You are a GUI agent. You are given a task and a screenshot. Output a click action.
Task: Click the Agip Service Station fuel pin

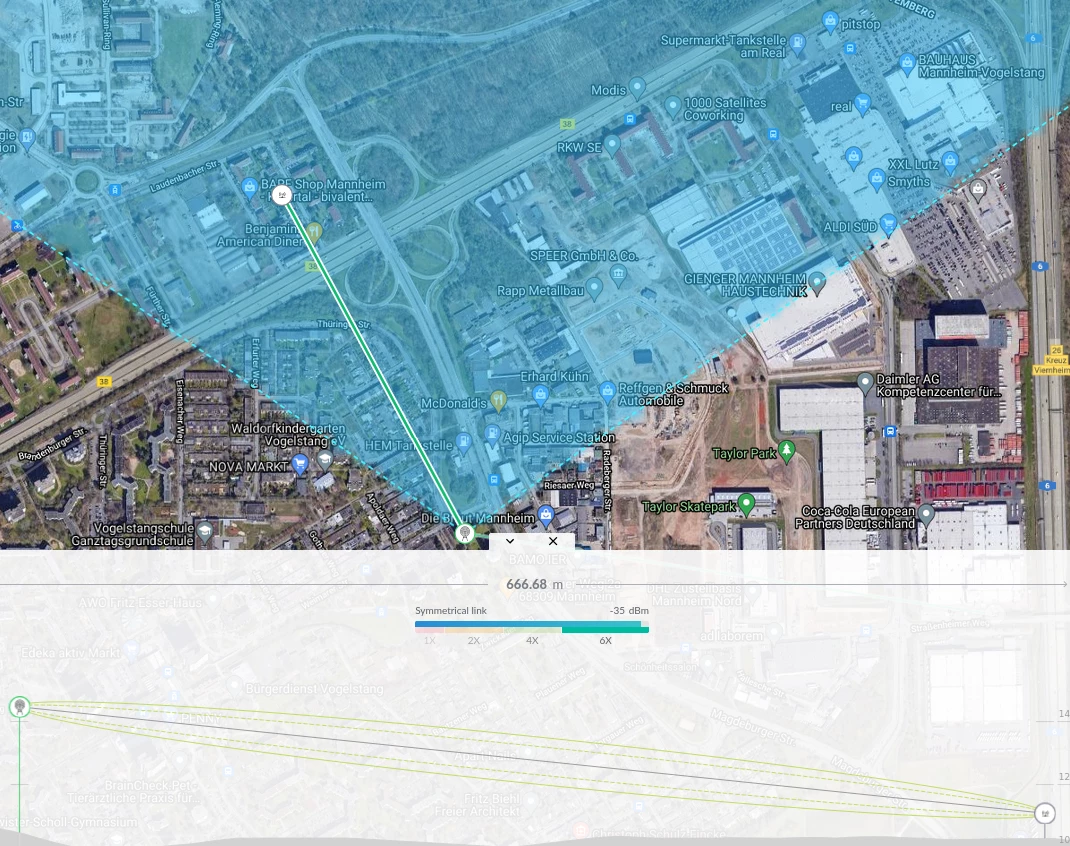click(492, 434)
